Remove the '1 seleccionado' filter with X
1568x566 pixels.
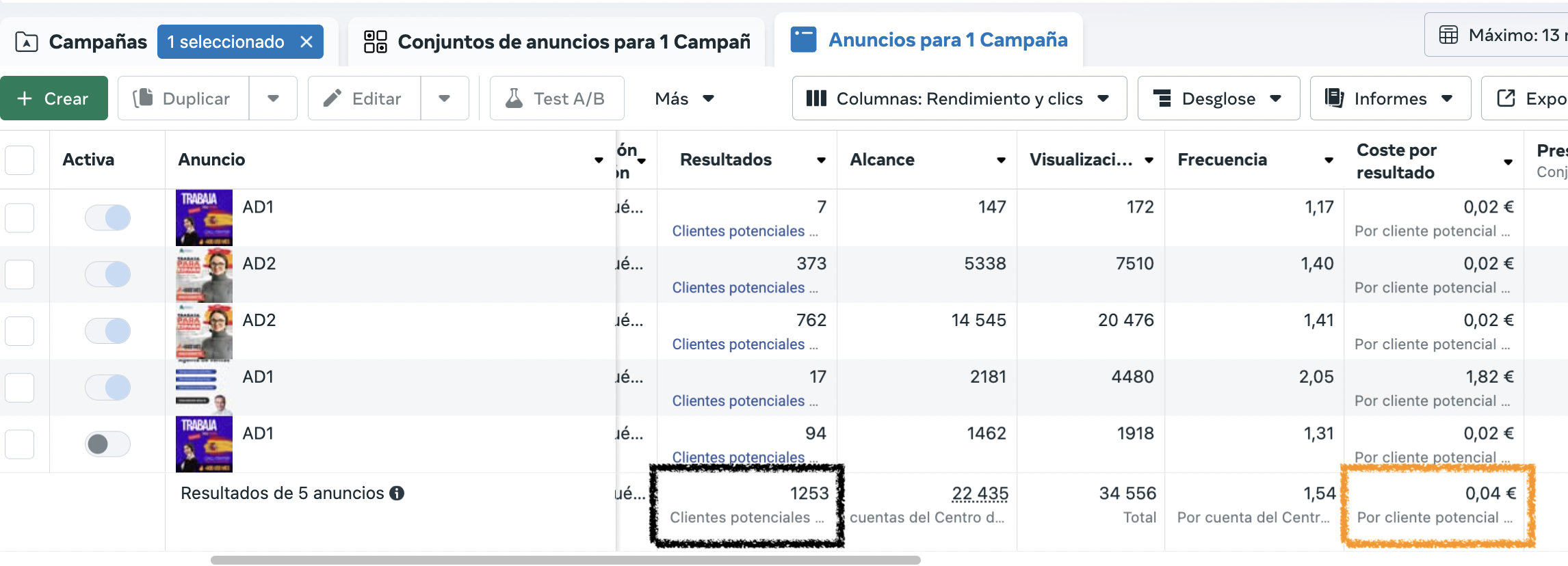point(306,42)
